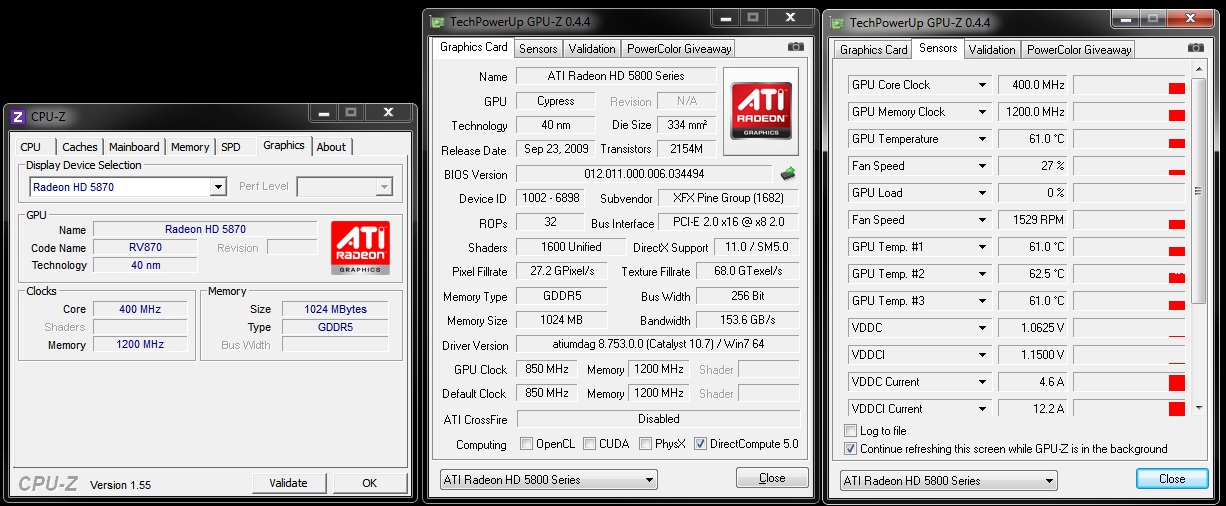Open the GPU Temp. #2 sensor dropdown
The height and width of the screenshot is (506, 1226).
click(x=982, y=274)
